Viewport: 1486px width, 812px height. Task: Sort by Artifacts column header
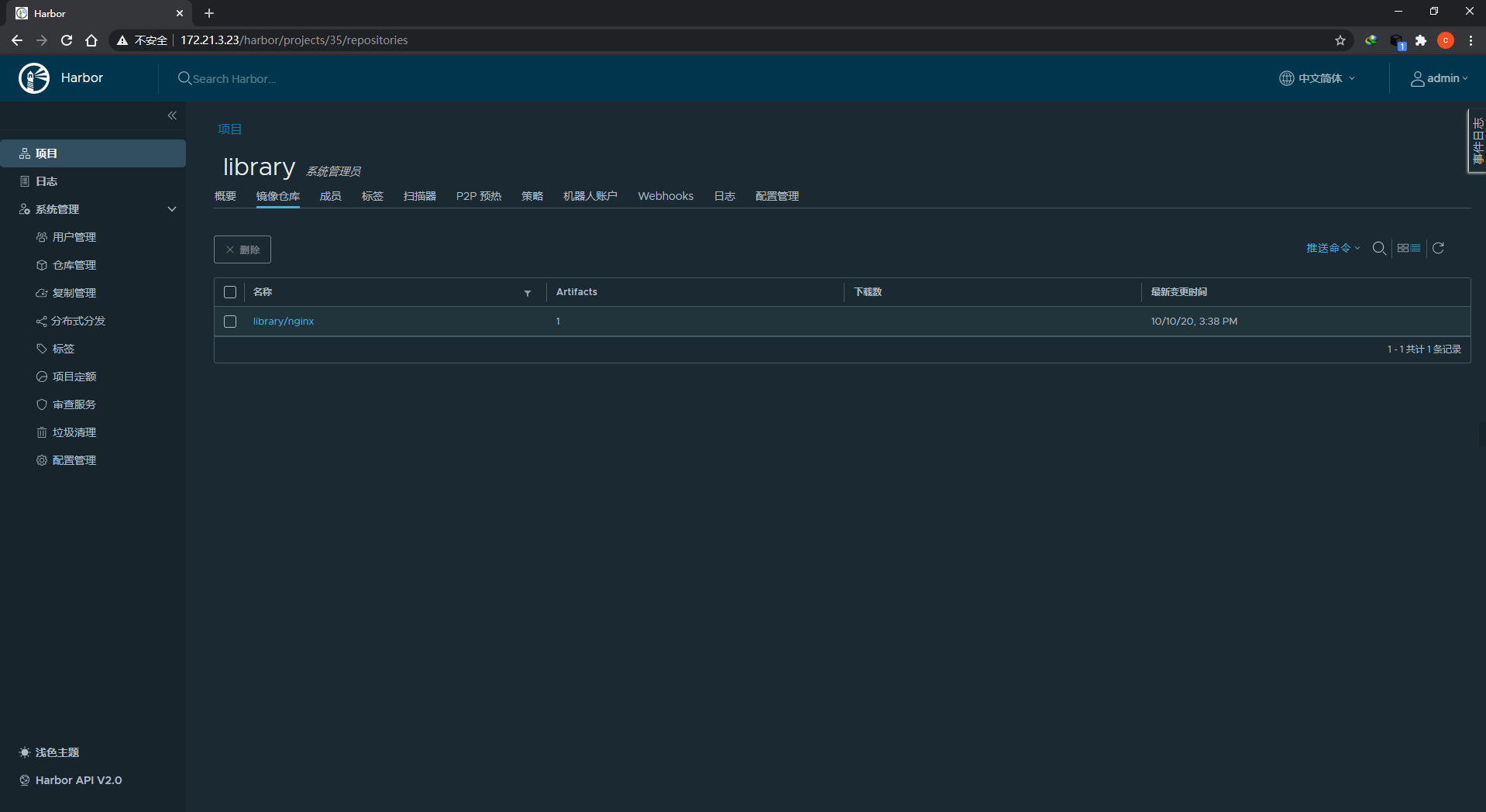point(577,292)
